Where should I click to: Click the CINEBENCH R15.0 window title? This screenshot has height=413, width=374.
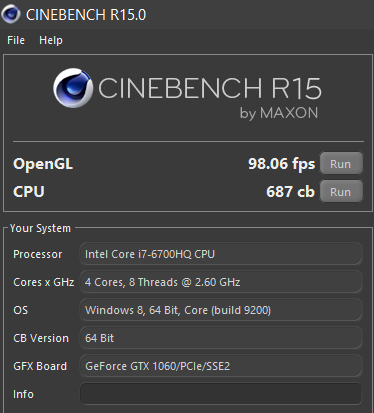86,15
